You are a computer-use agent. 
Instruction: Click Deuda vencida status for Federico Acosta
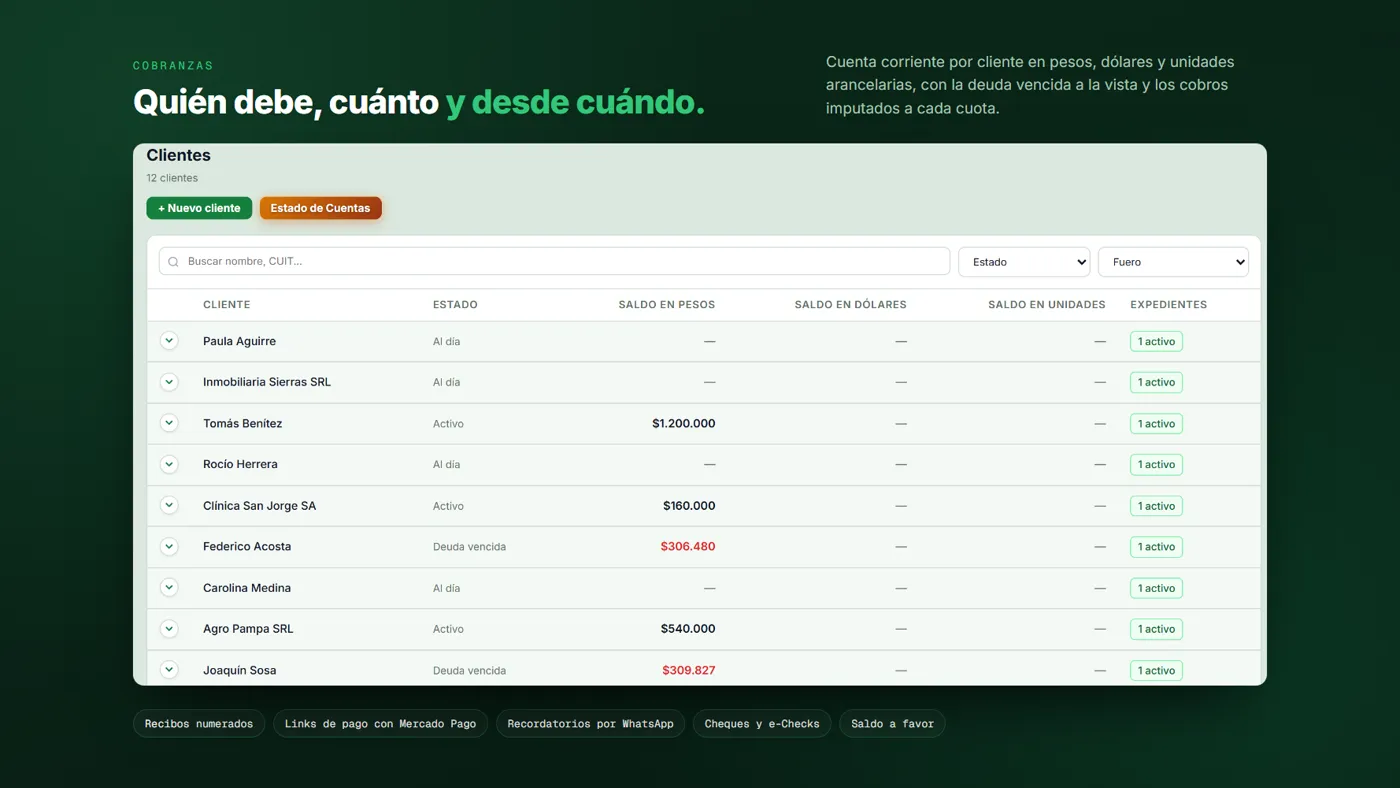(469, 547)
